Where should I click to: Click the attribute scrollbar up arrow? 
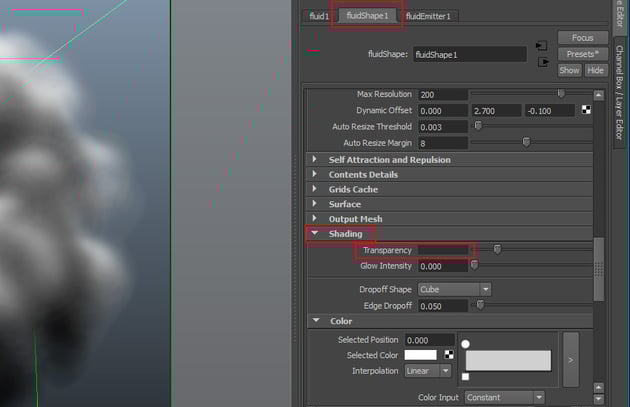tap(598, 96)
